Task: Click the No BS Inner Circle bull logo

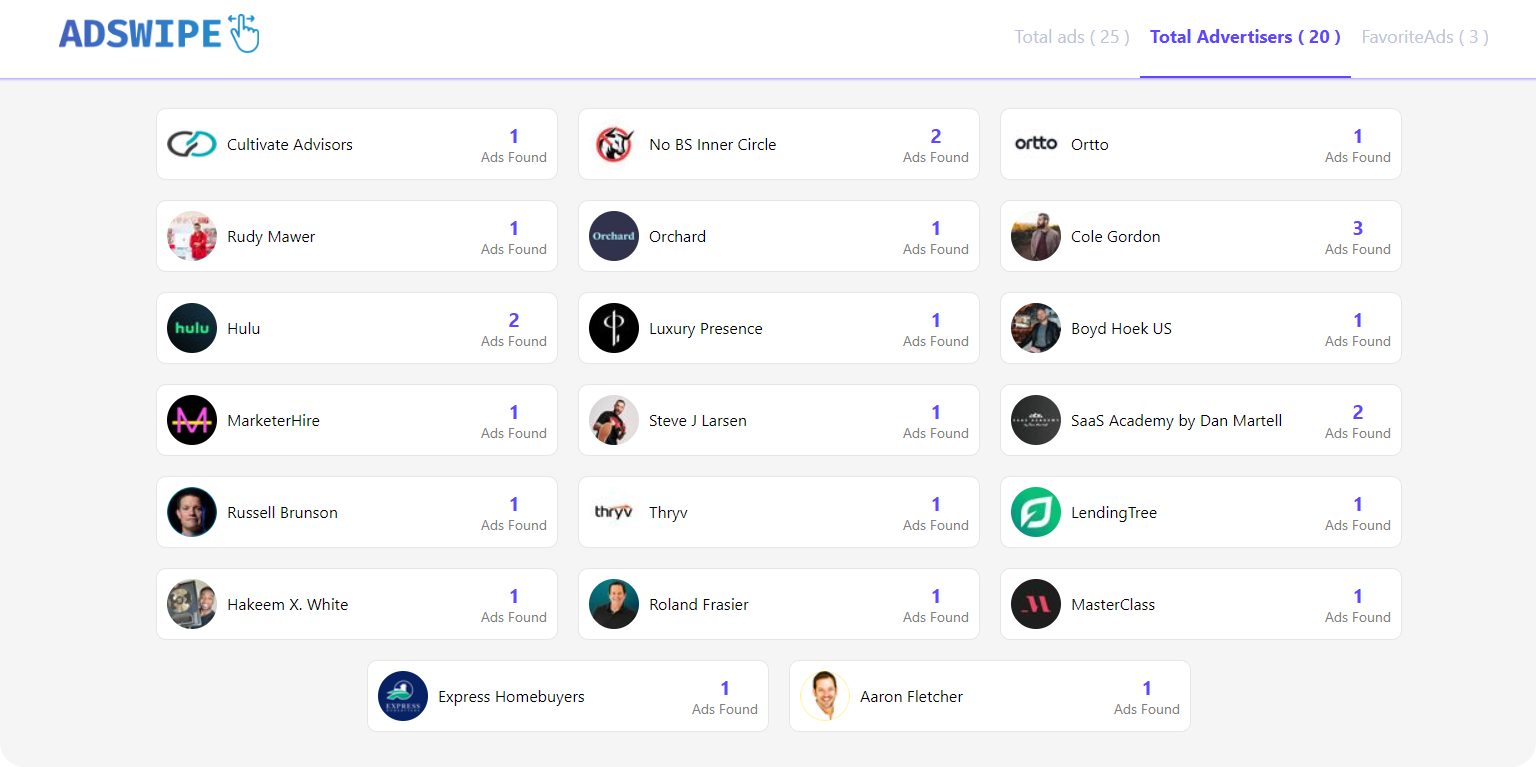Action: coord(614,144)
